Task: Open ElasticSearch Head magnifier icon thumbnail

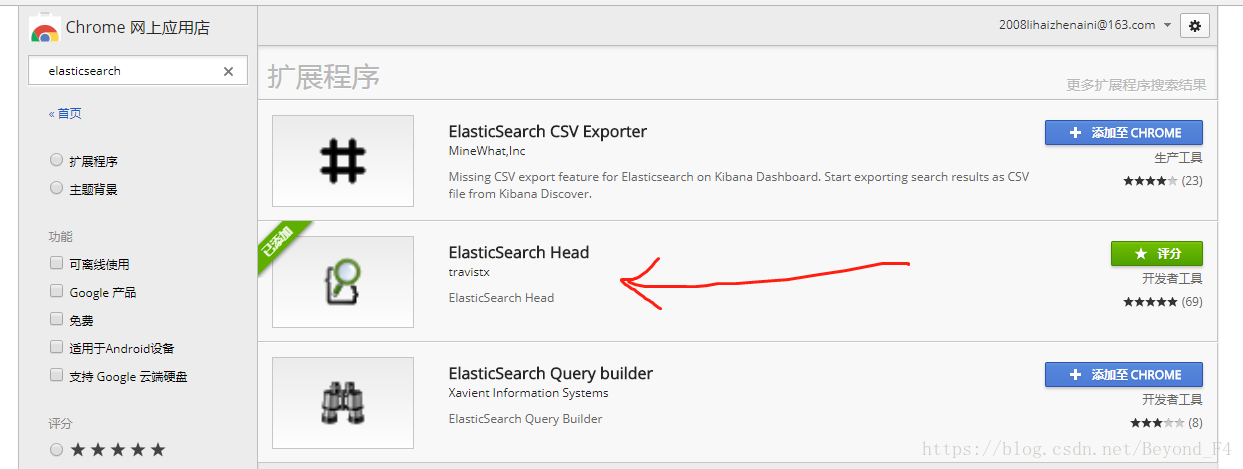Action: [343, 282]
